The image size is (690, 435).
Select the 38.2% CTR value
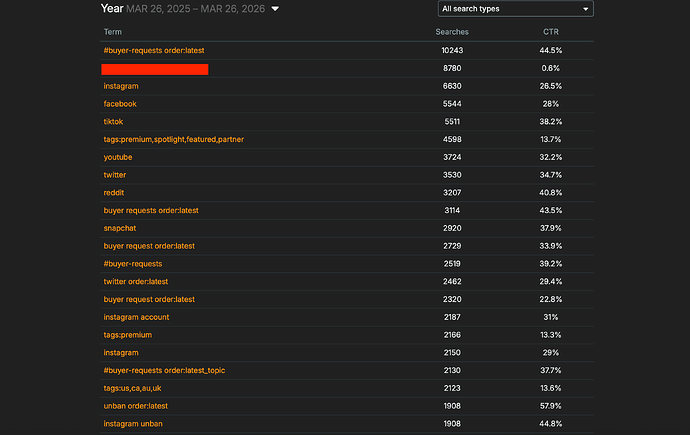(551, 122)
